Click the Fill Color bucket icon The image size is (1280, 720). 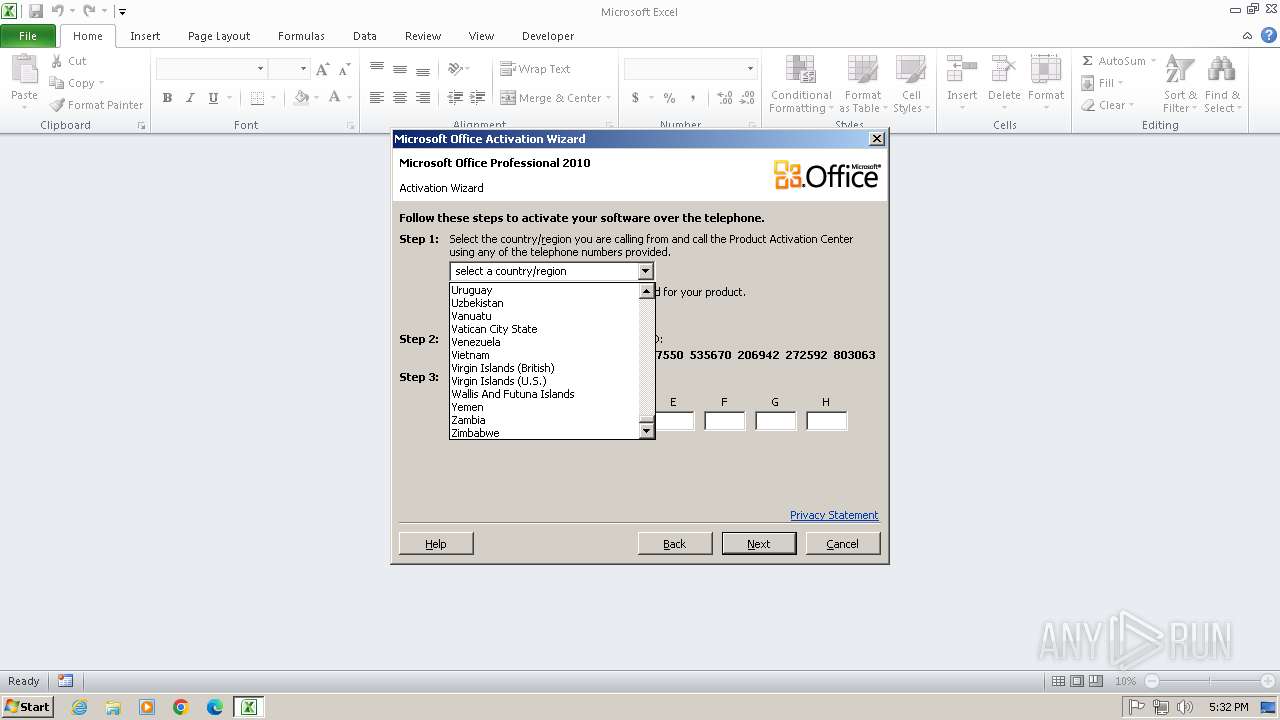click(x=301, y=98)
